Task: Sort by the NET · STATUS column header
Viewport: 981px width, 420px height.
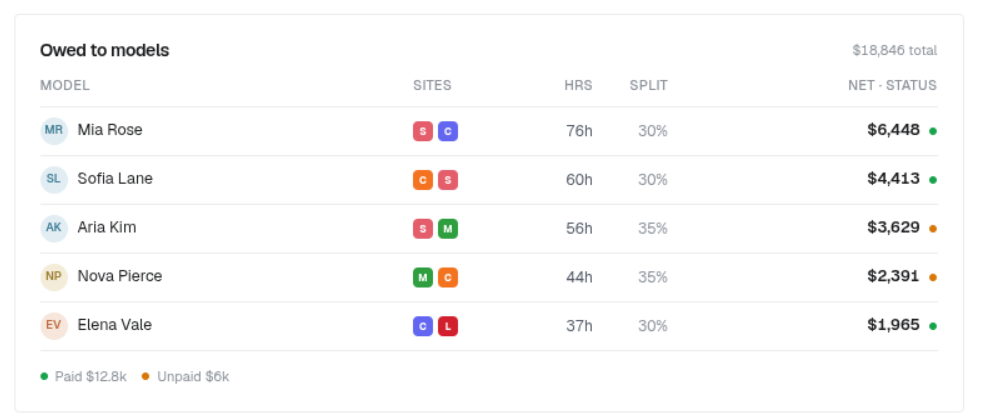Action: pyautogui.click(x=892, y=85)
